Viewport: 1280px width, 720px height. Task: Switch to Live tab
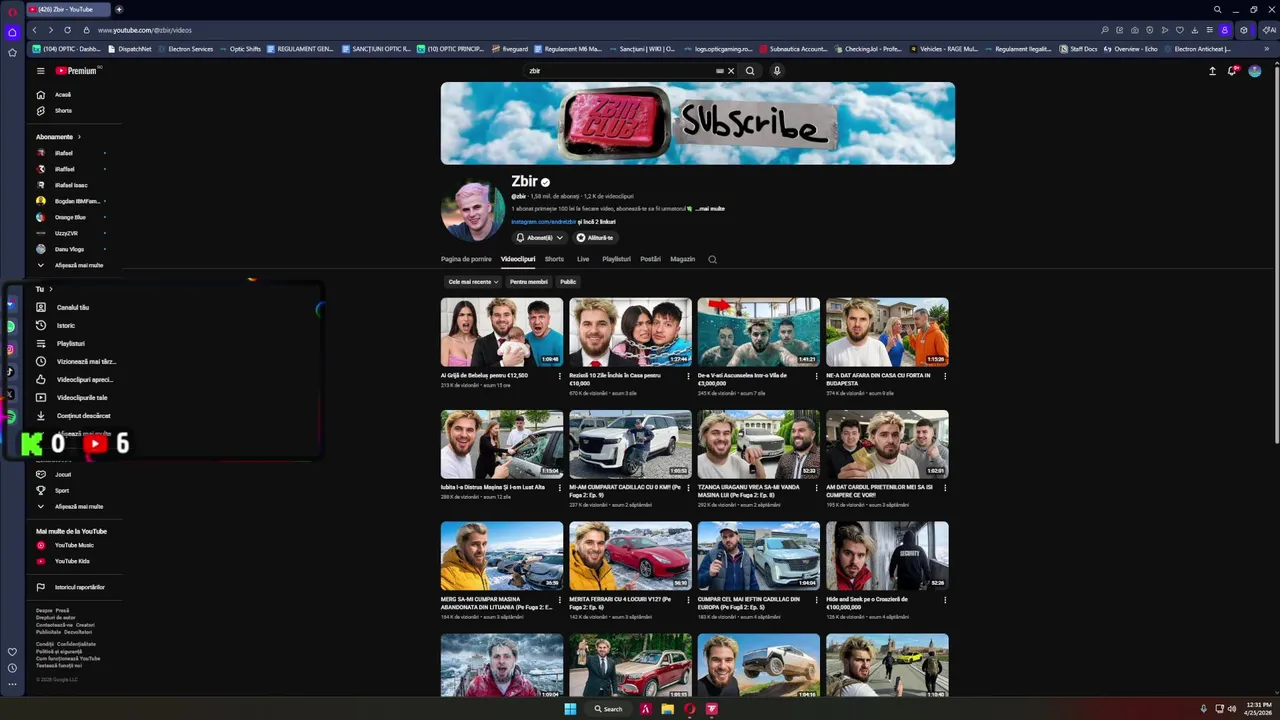click(x=583, y=259)
